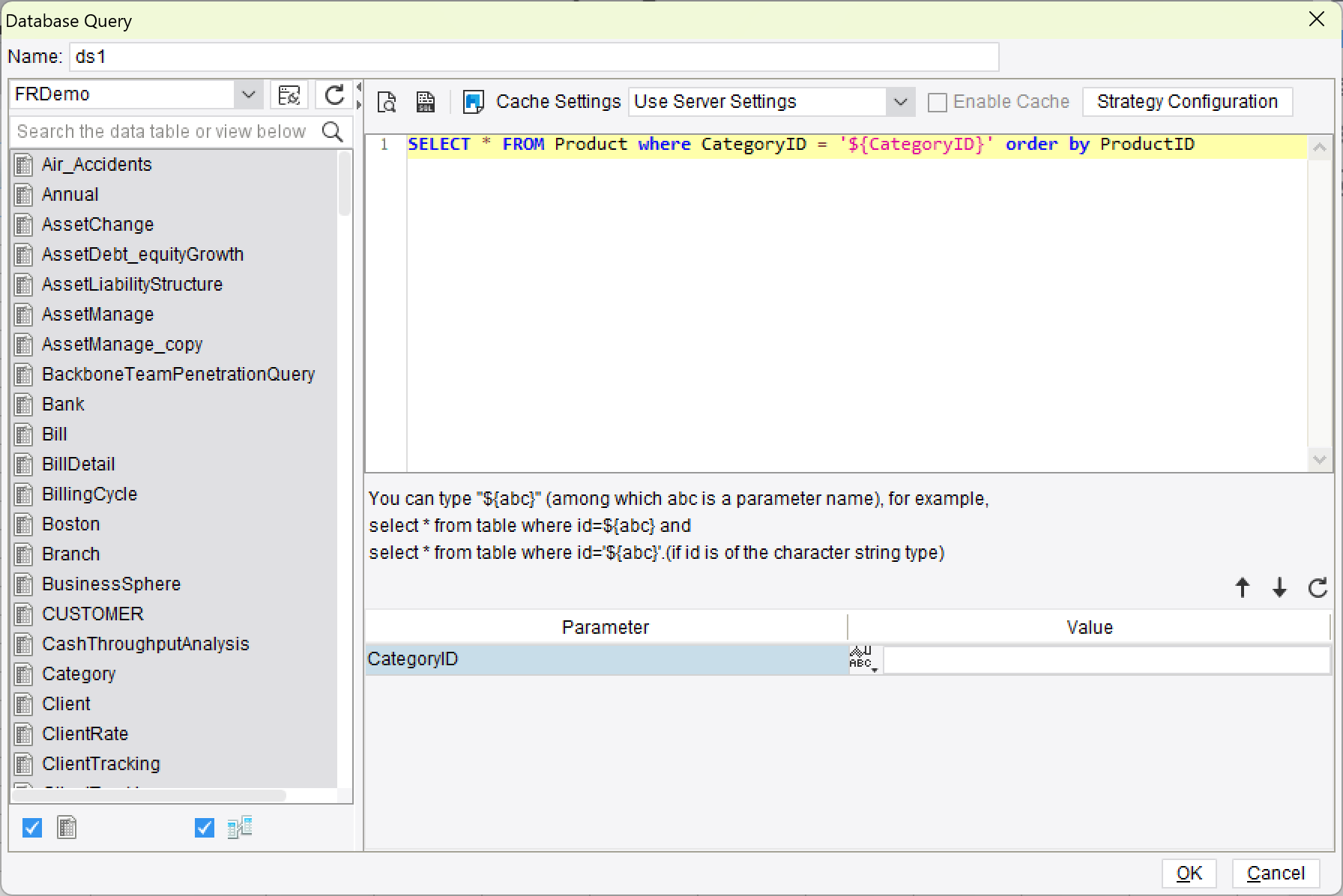
Task: Open the Use Server Settings dropdown
Action: [x=900, y=101]
